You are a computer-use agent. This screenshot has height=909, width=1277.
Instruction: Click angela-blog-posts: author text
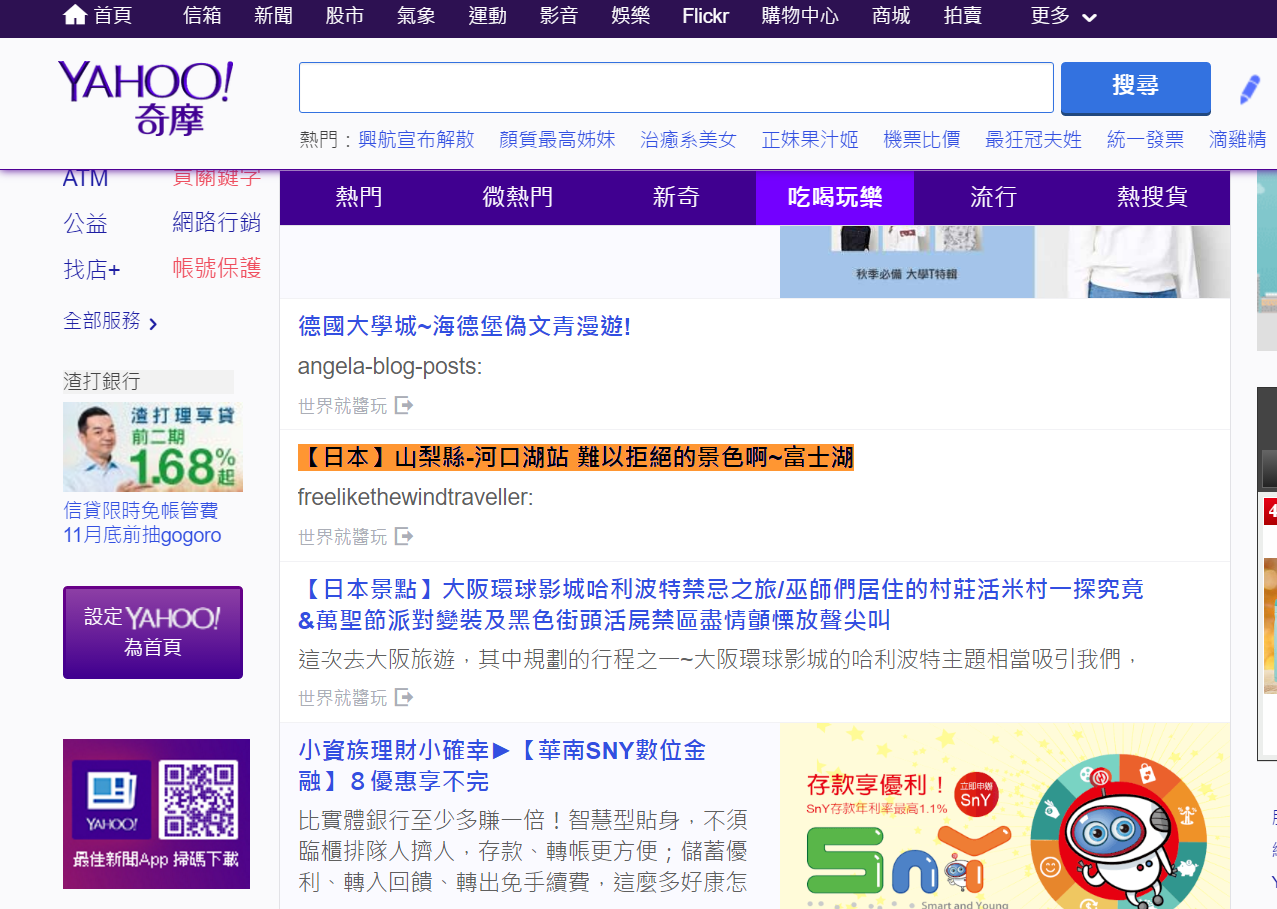390,367
